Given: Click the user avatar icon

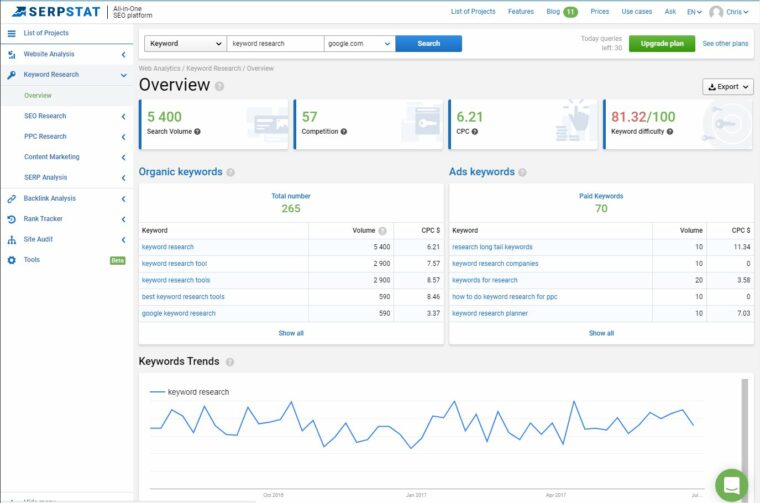Looking at the screenshot, I should coord(716,12).
